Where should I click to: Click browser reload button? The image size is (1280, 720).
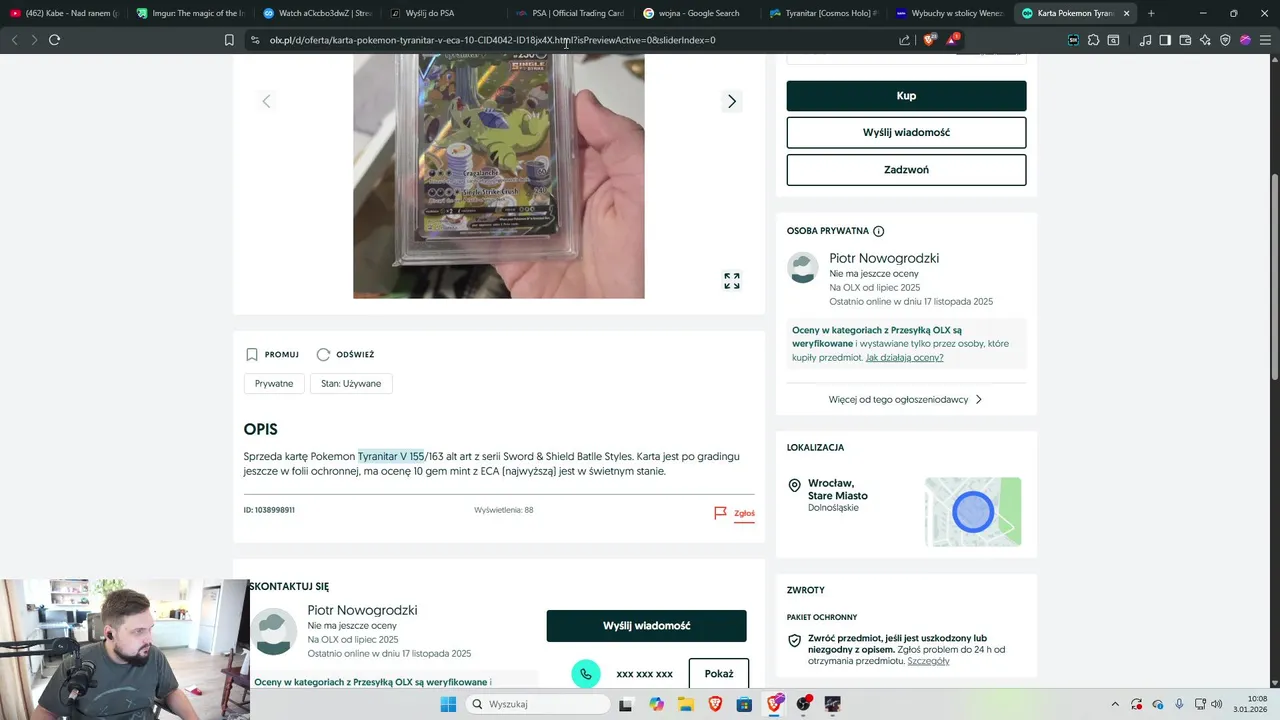(x=54, y=40)
